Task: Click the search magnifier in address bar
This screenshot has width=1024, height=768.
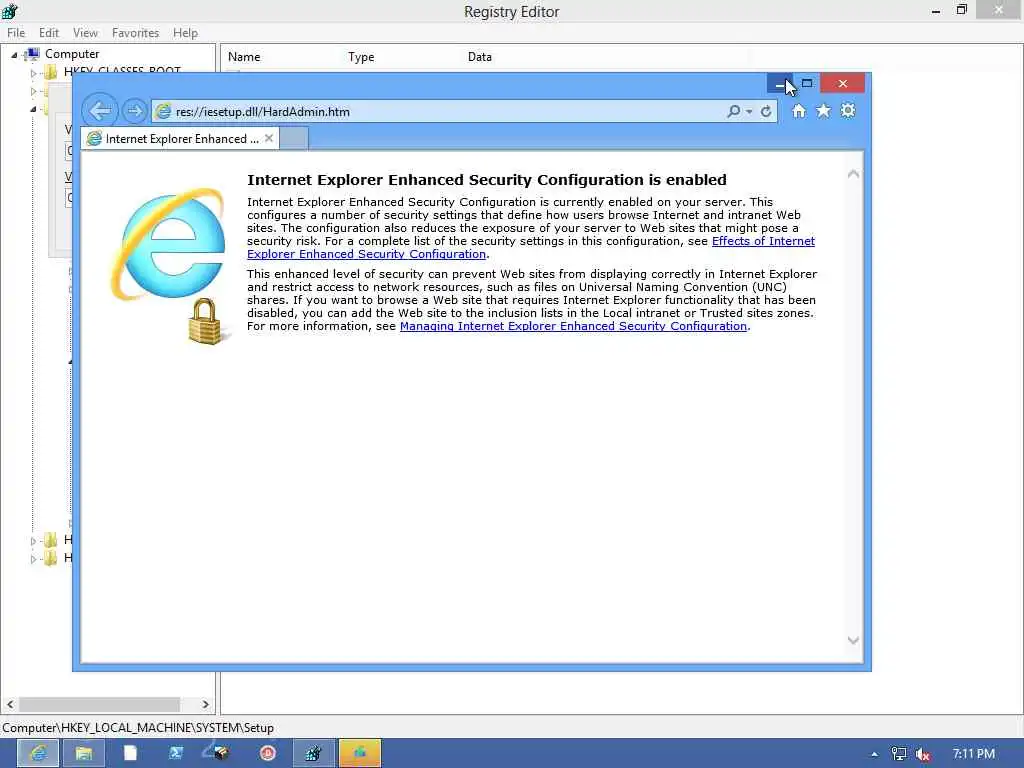Action: coord(733,112)
